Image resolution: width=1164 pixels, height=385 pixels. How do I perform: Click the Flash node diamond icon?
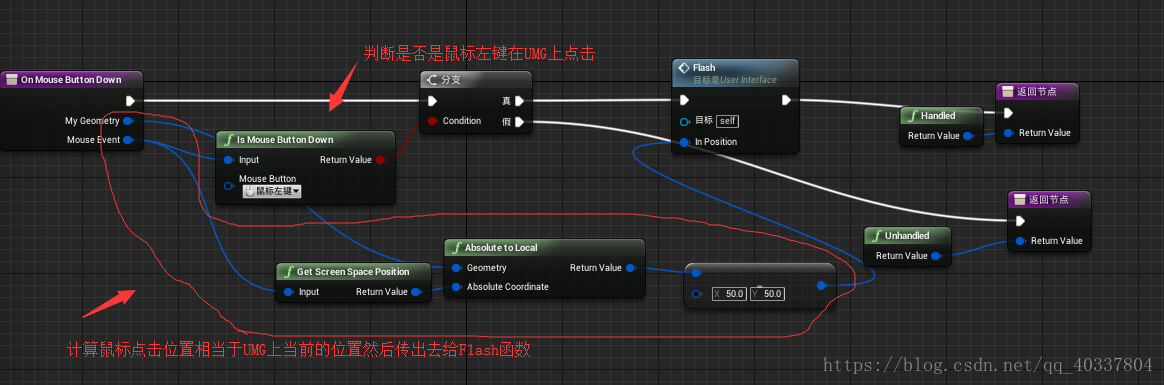(x=684, y=68)
